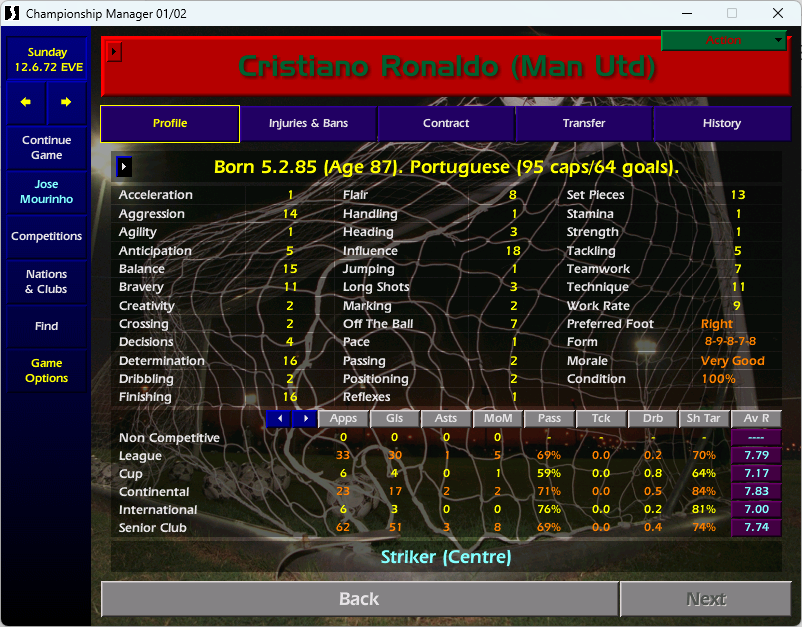The height and width of the screenshot is (627, 802).
Task: Click the blue left arrow above the stats table
Action: 279,418
